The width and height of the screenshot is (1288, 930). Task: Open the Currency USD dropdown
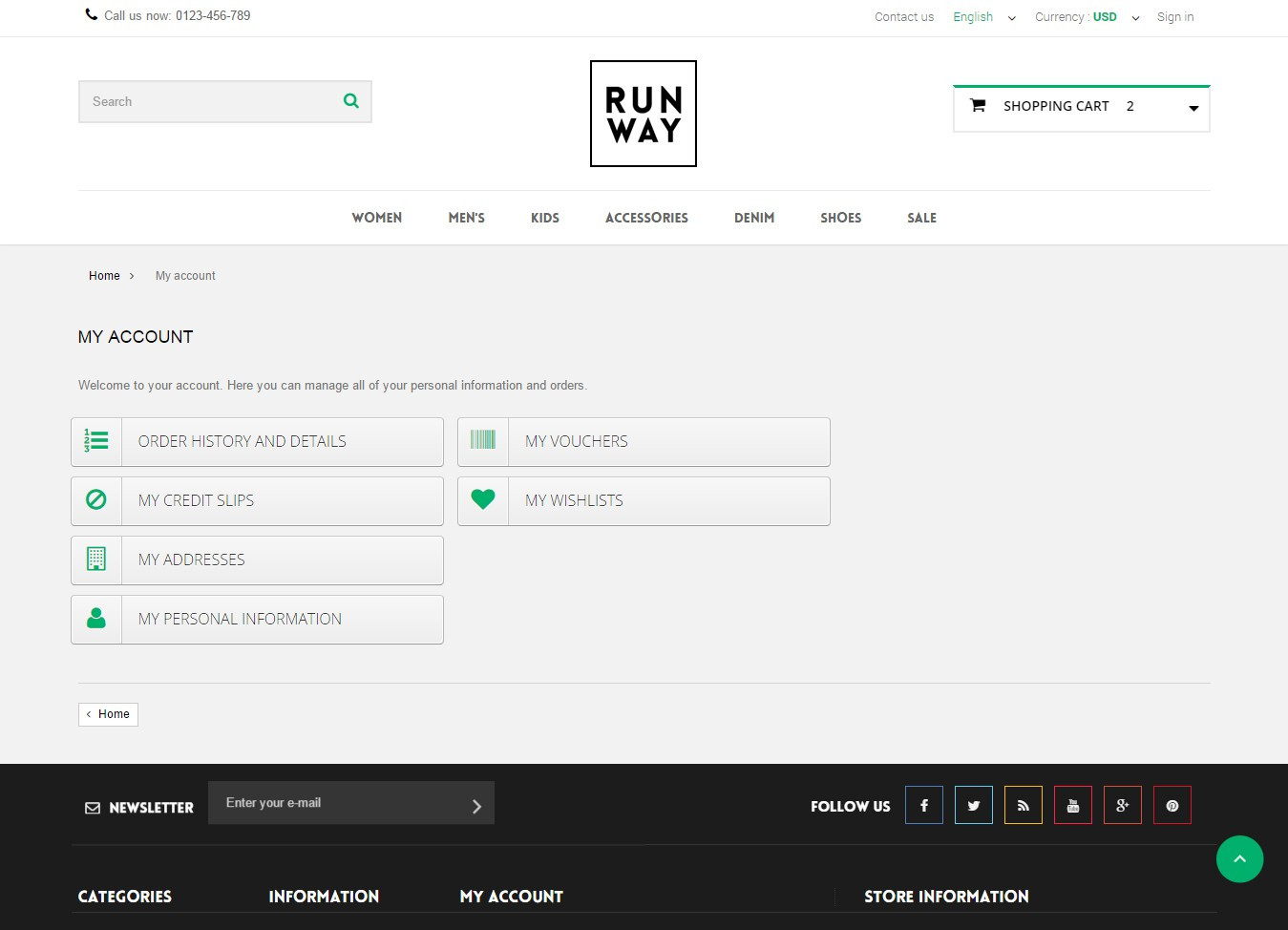[x=1087, y=17]
